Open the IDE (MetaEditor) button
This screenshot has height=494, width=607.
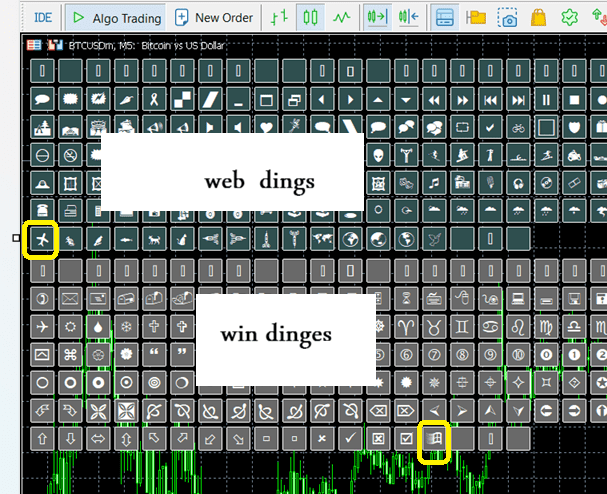point(43,17)
